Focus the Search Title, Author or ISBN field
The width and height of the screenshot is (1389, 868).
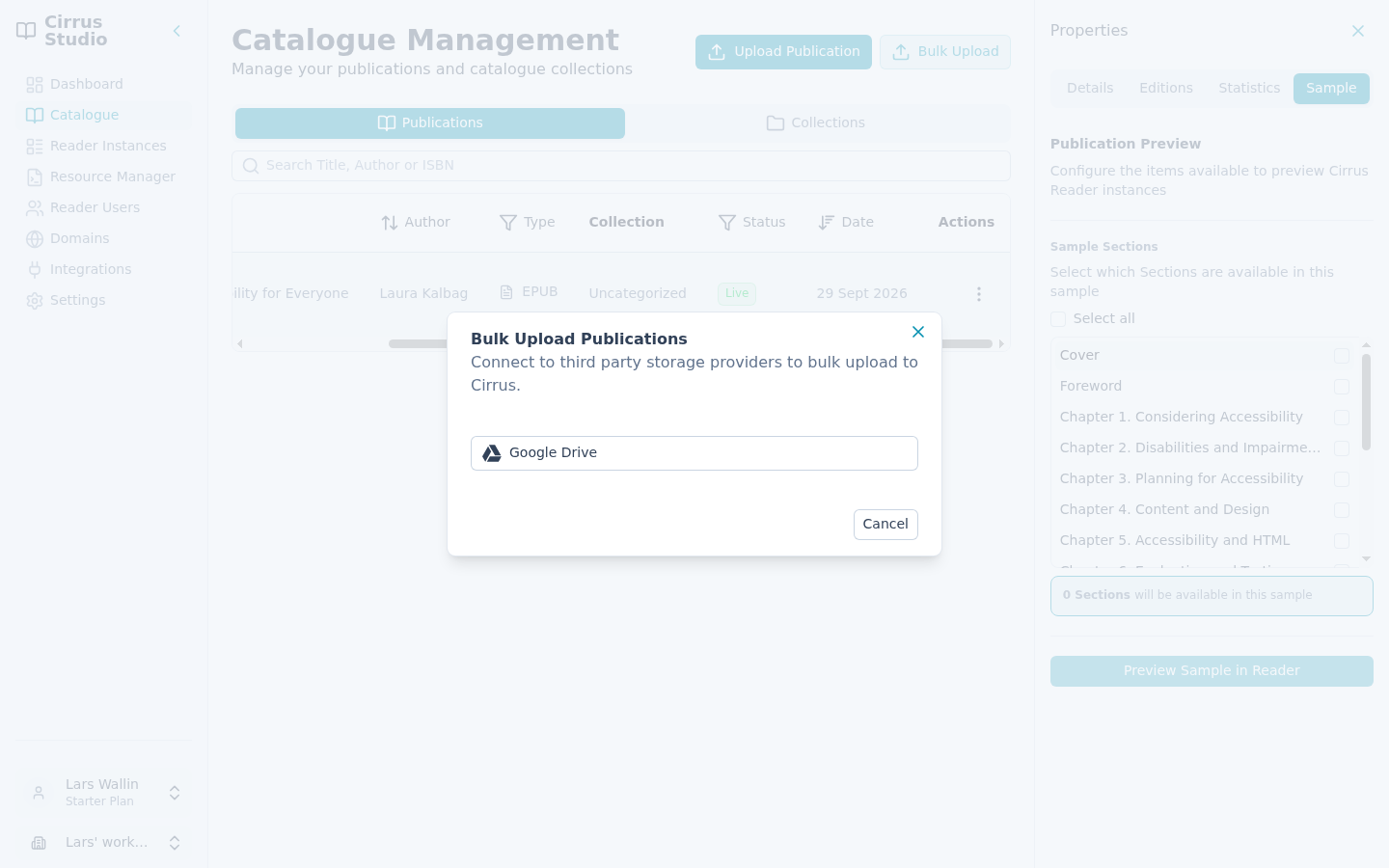[621, 166]
